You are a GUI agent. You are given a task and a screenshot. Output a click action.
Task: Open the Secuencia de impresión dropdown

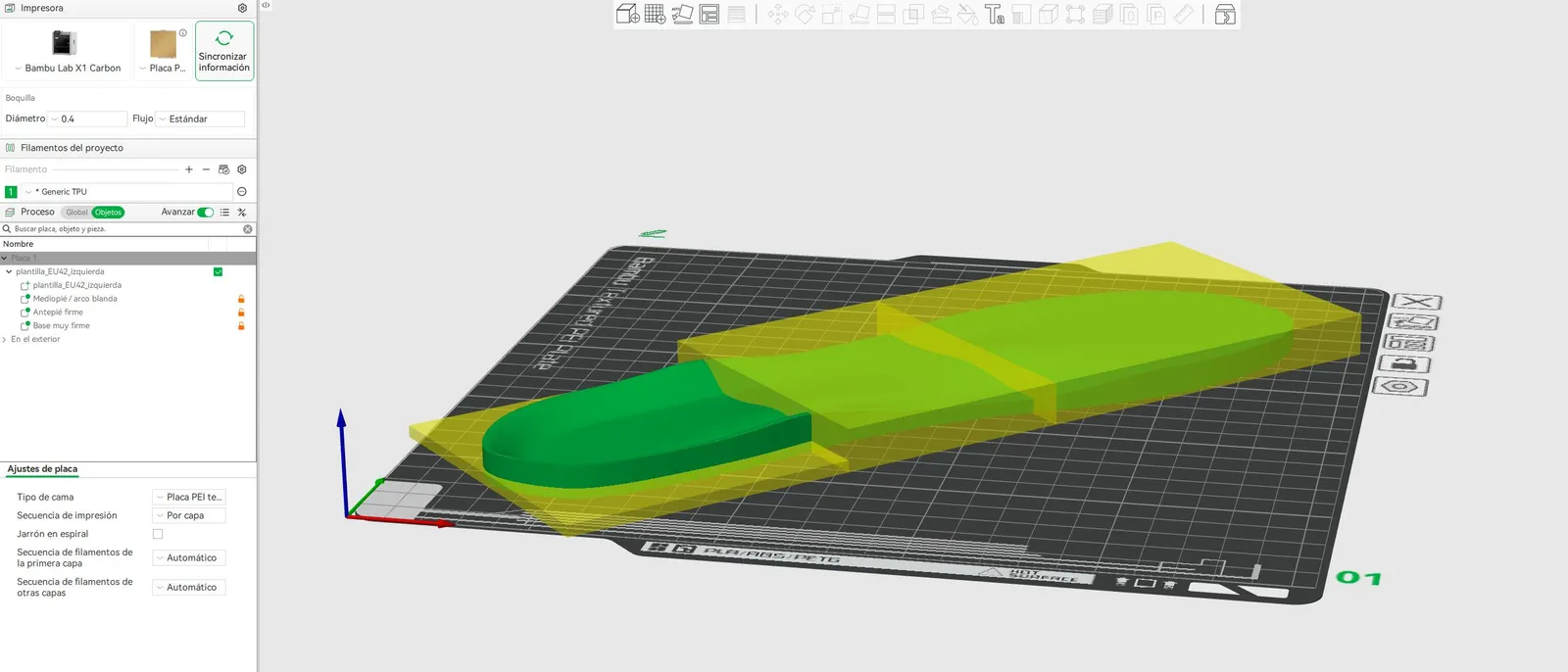click(x=189, y=515)
